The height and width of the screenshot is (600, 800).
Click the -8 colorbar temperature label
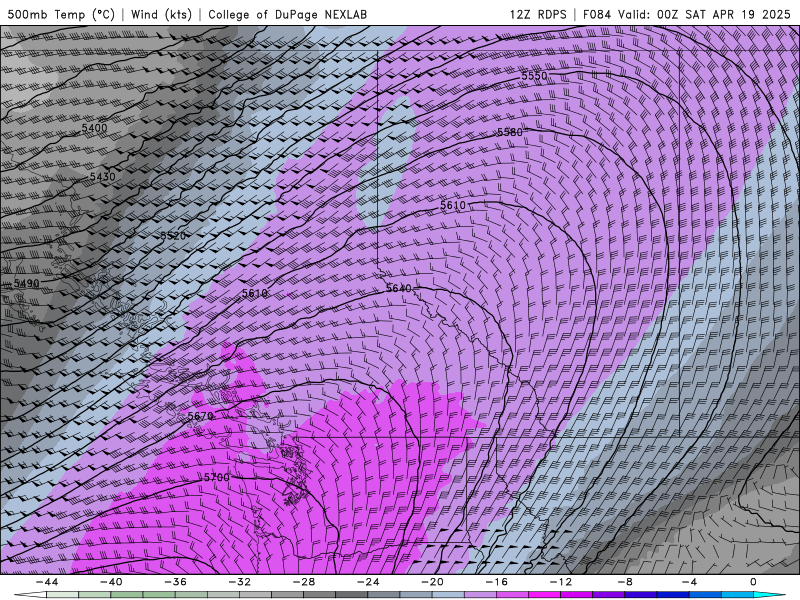(x=626, y=582)
